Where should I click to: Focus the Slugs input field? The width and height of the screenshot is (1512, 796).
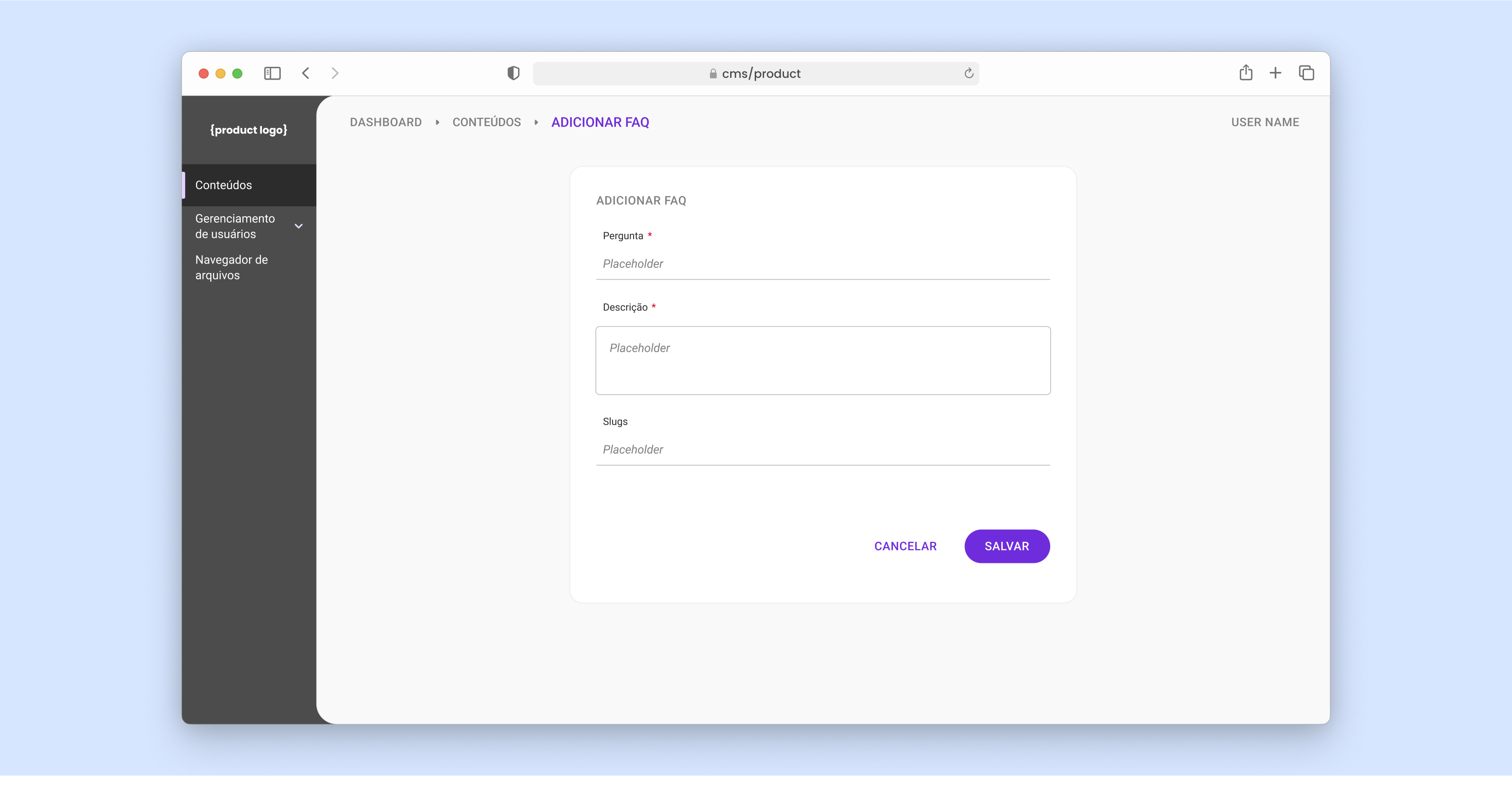[823, 450]
